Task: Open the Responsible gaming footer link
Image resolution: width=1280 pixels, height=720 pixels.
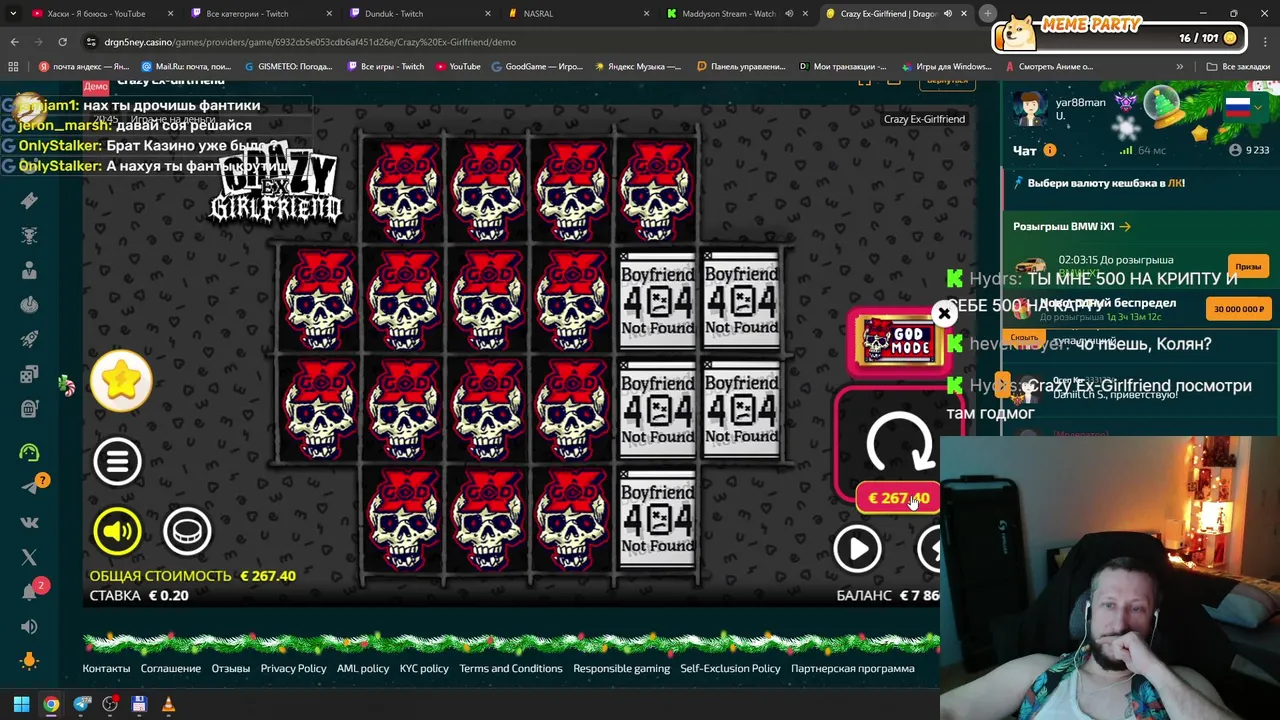Action: pyautogui.click(x=621, y=668)
